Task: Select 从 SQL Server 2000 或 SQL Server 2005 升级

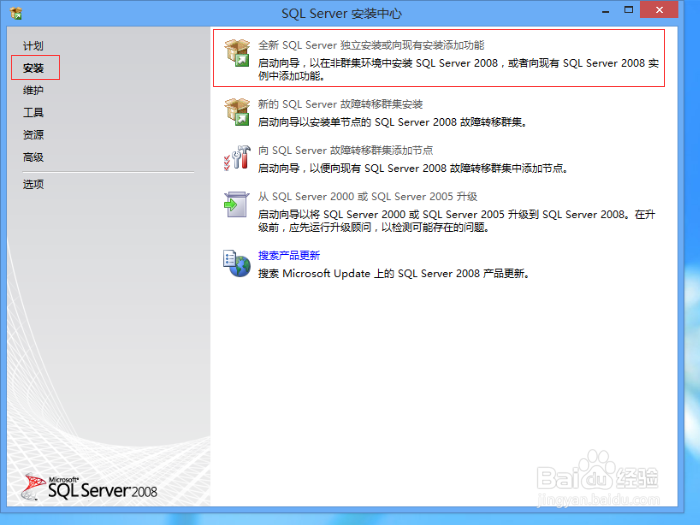Action: [x=367, y=196]
